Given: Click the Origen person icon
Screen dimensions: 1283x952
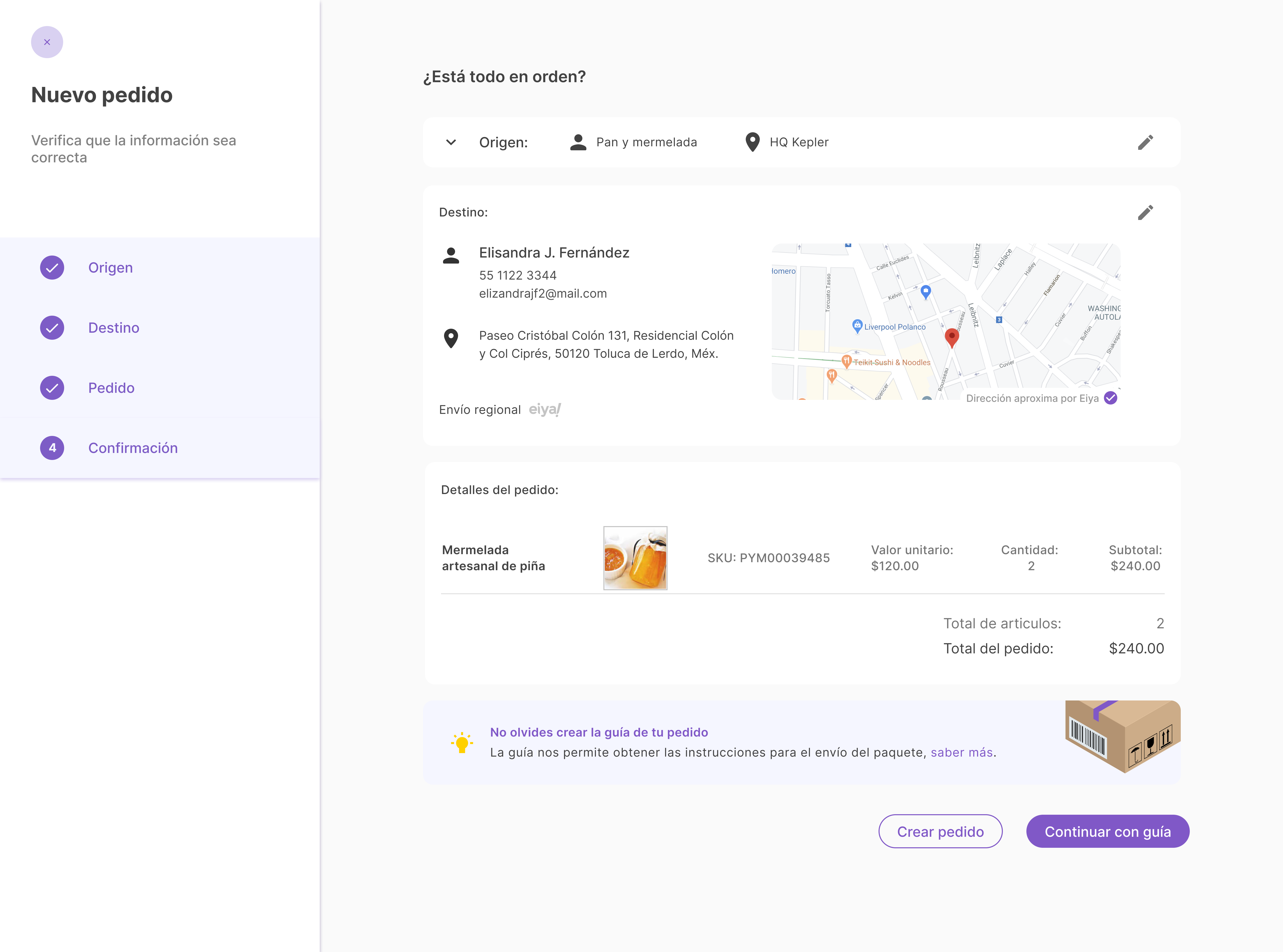Looking at the screenshot, I should (578, 142).
